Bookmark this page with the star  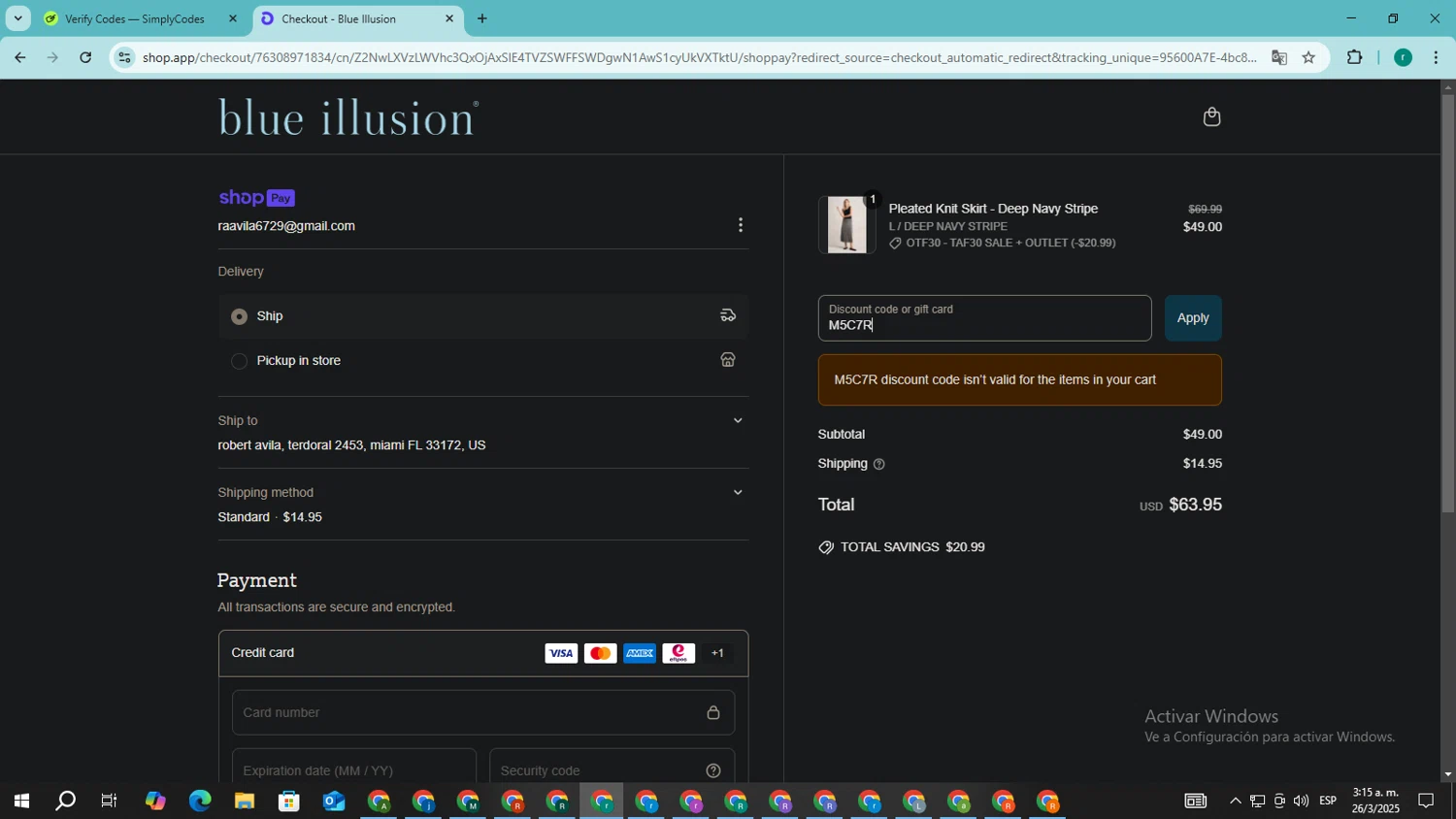point(1308,57)
